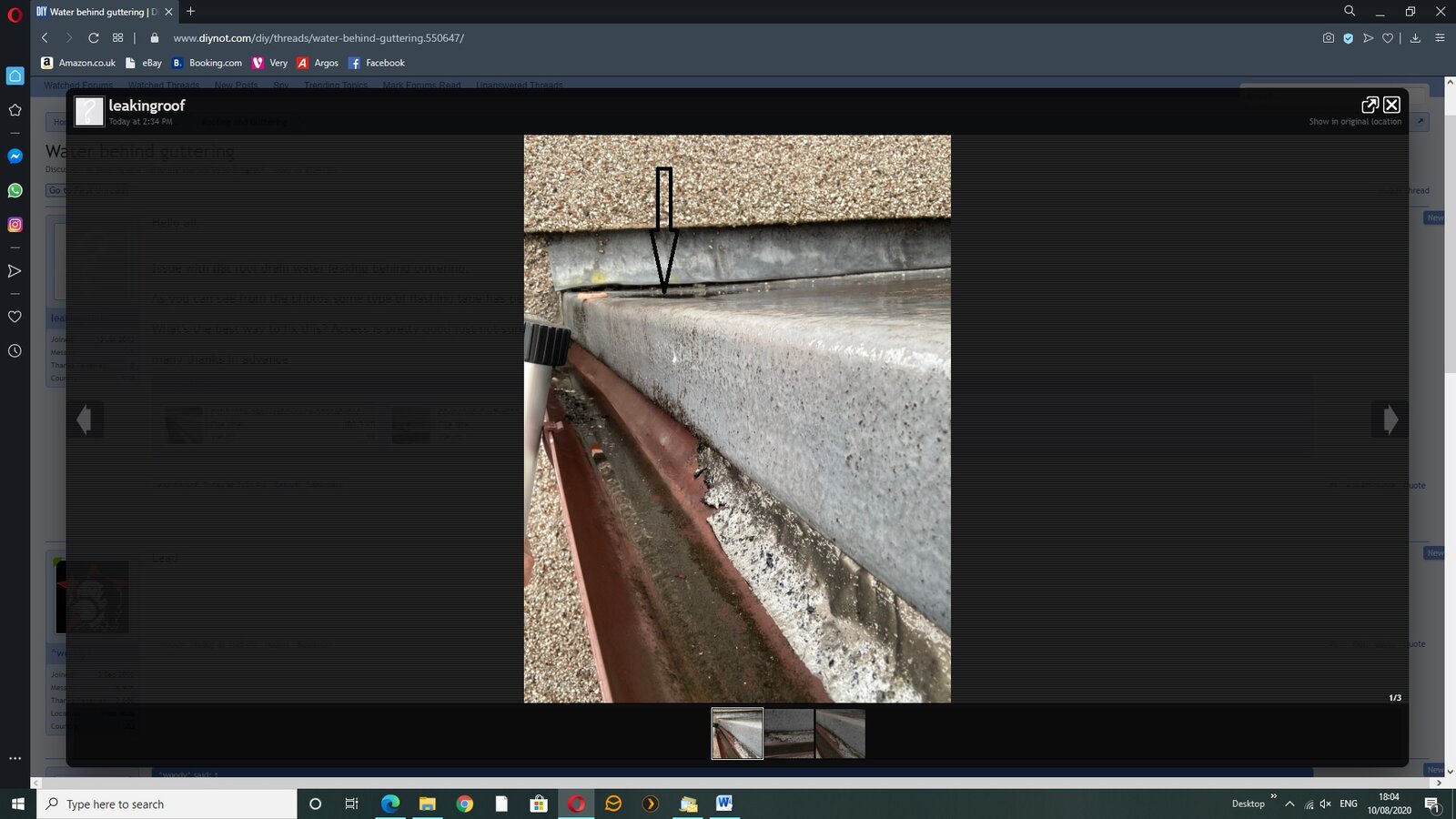Click the Opera snapshot camera icon
Viewport: 1456px width, 819px height.
[x=1328, y=38]
